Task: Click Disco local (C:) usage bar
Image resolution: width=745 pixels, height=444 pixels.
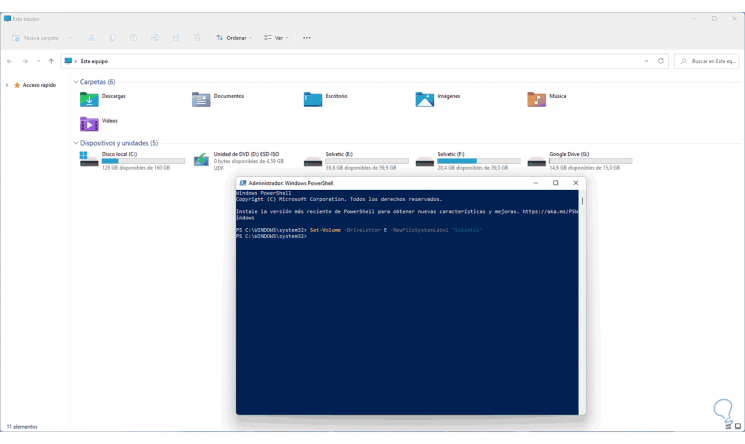Action: tap(143, 161)
